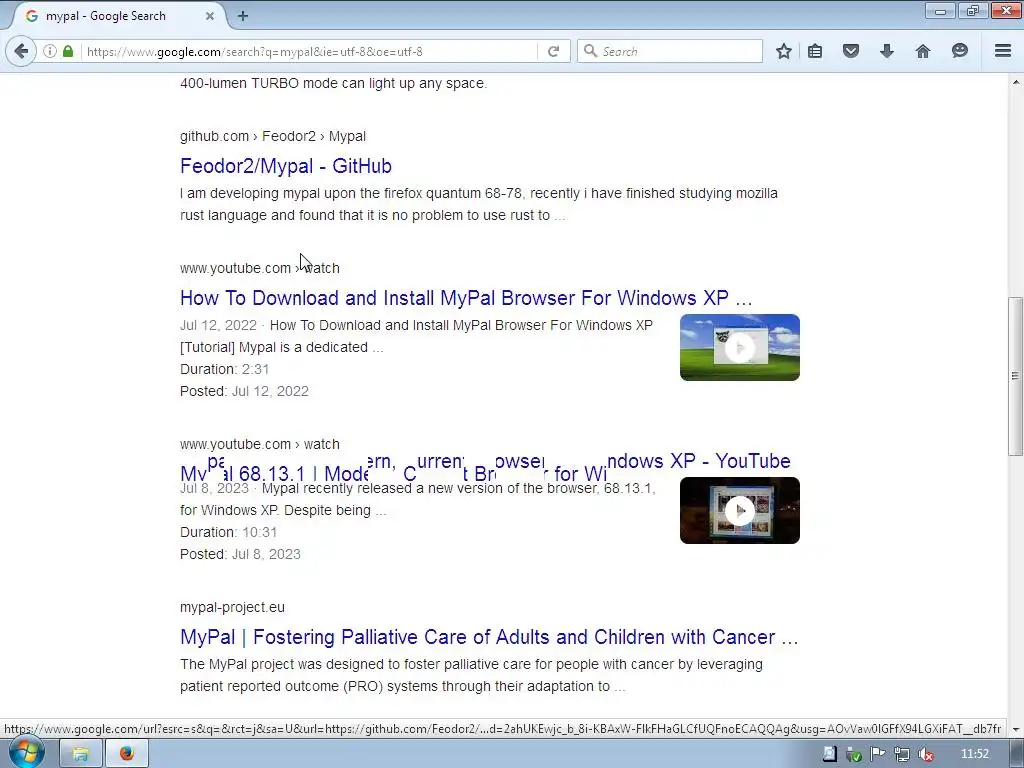Click 'Posted: Jul 12, 2022' text

[244, 391]
